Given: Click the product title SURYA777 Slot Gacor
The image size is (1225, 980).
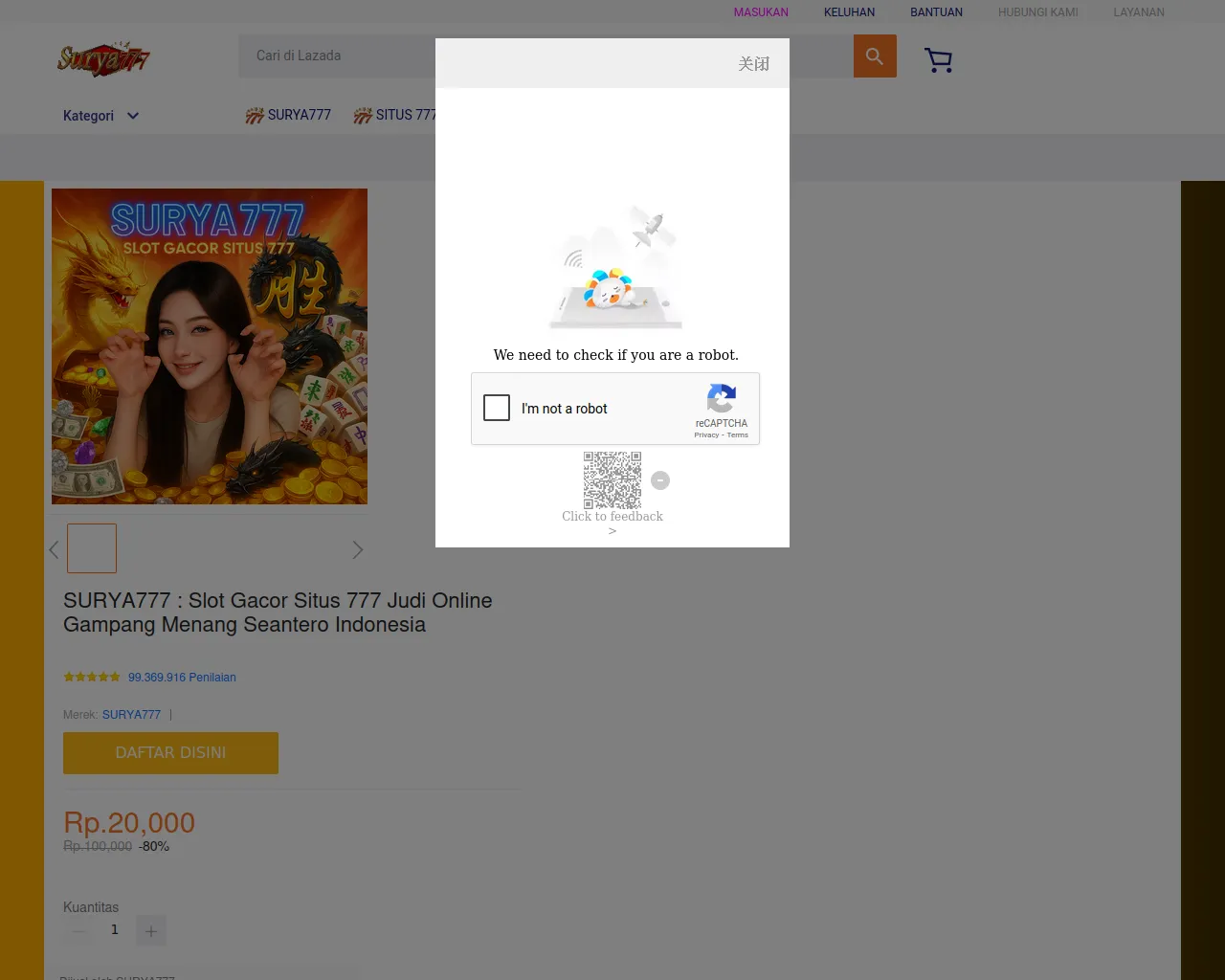Looking at the screenshot, I should pos(278,612).
